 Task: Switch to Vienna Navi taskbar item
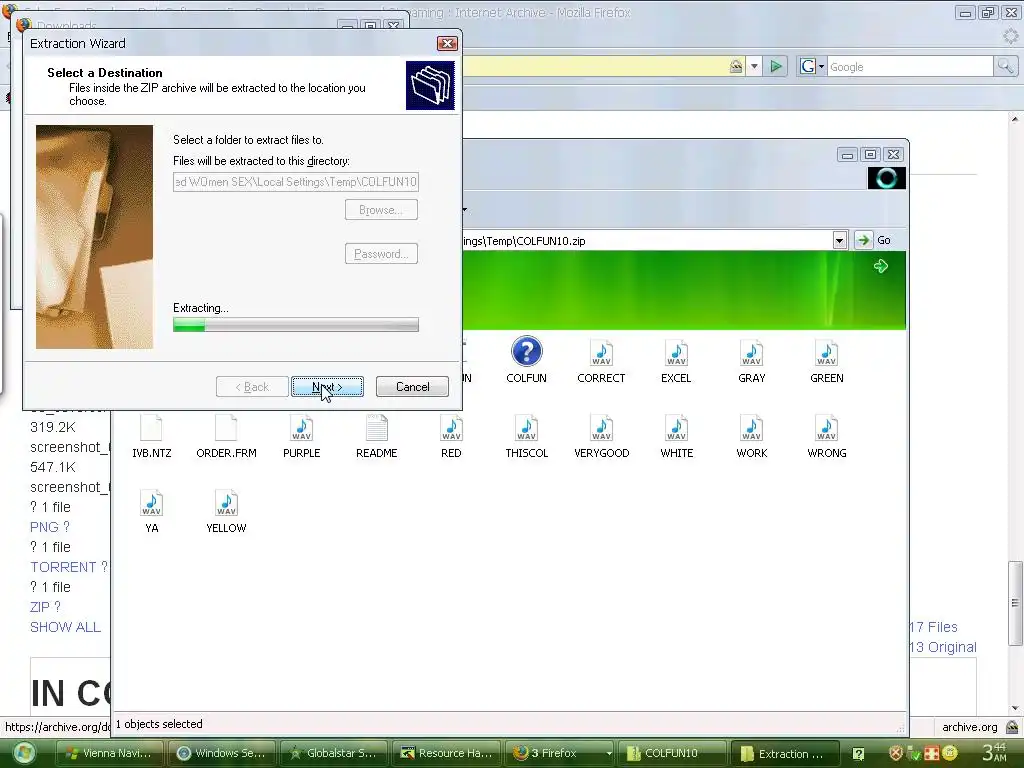[110, 753]
